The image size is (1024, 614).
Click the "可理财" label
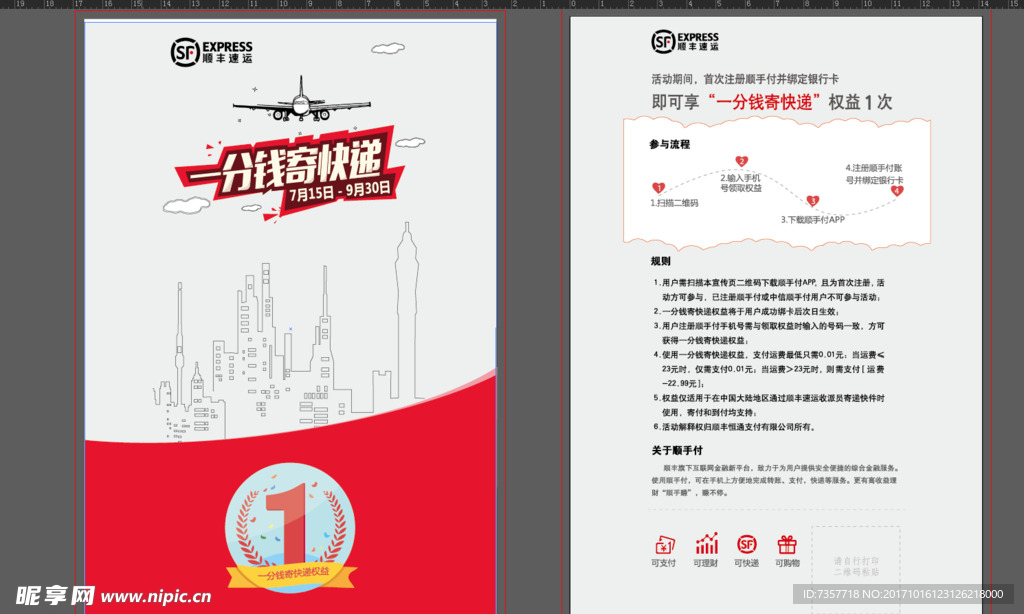[x=705, y=563]
